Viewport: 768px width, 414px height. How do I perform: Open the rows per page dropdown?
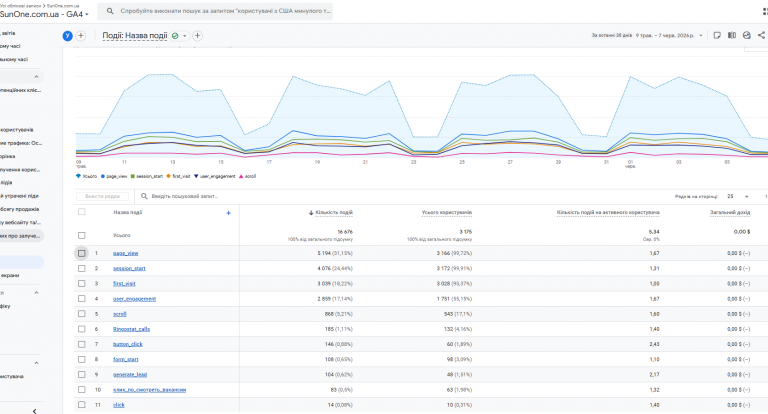[738, 196]
